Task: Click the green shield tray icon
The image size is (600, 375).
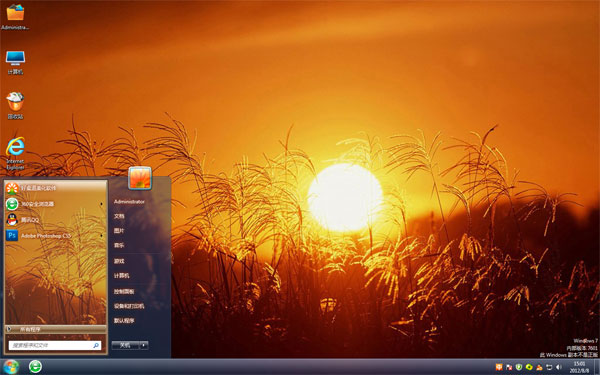Action: tap(519, 367)
